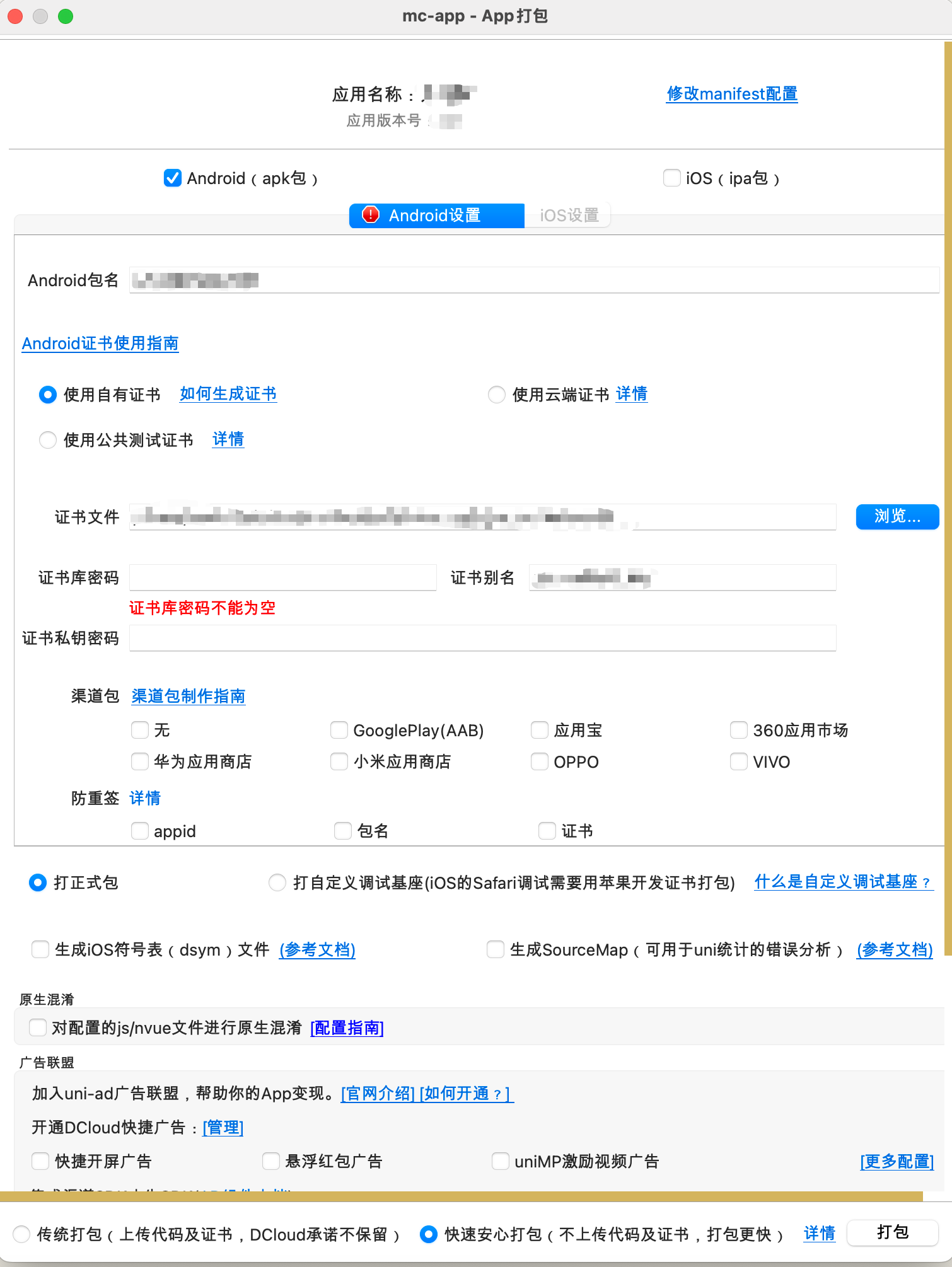Check 对配置的js/nvue文件进行原生混淆 checkbox

coord(38,1027)
